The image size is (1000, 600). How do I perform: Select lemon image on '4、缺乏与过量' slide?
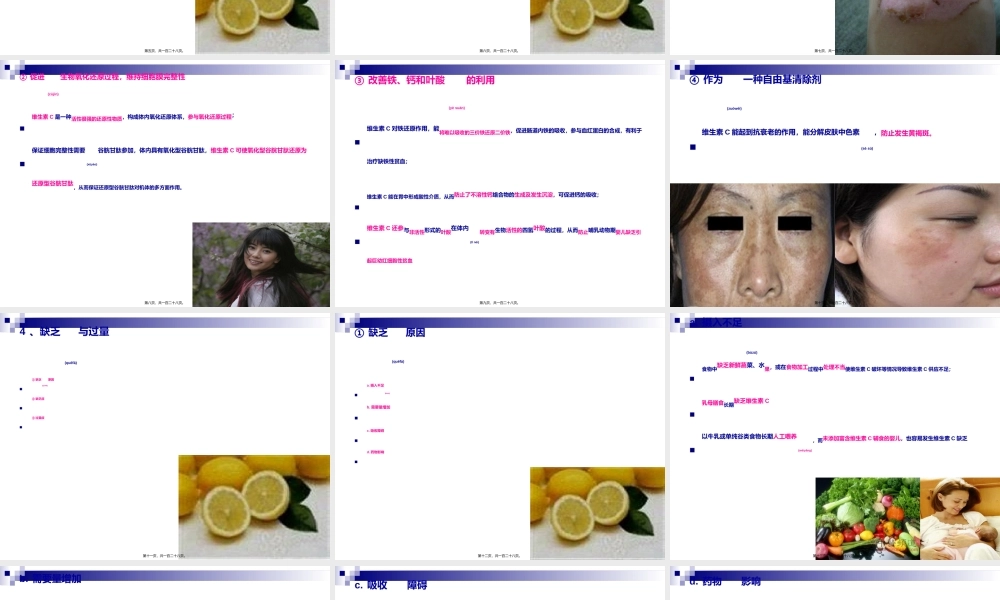pos(254,506)
